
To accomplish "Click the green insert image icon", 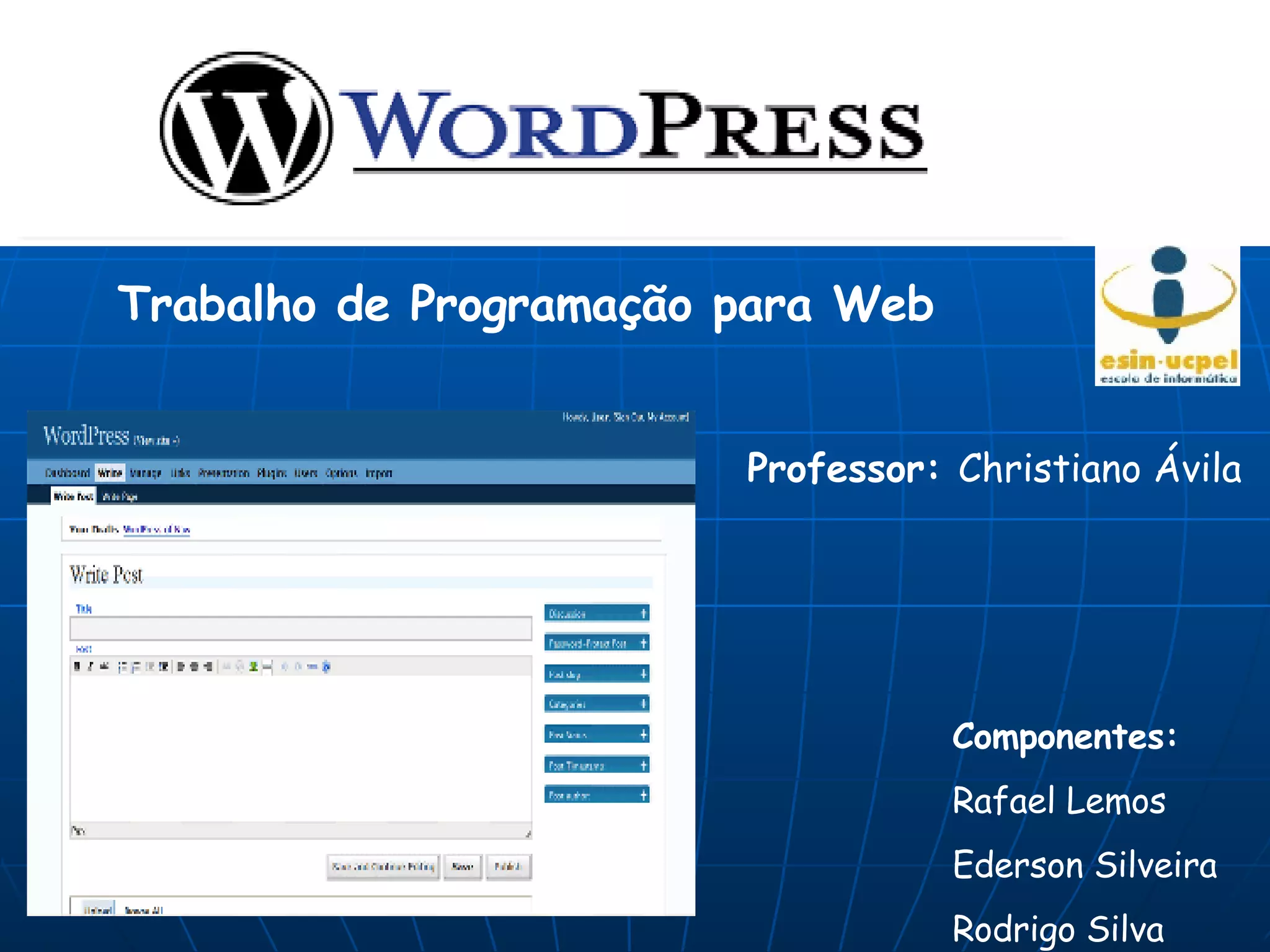I will click(x=253, y=667).
